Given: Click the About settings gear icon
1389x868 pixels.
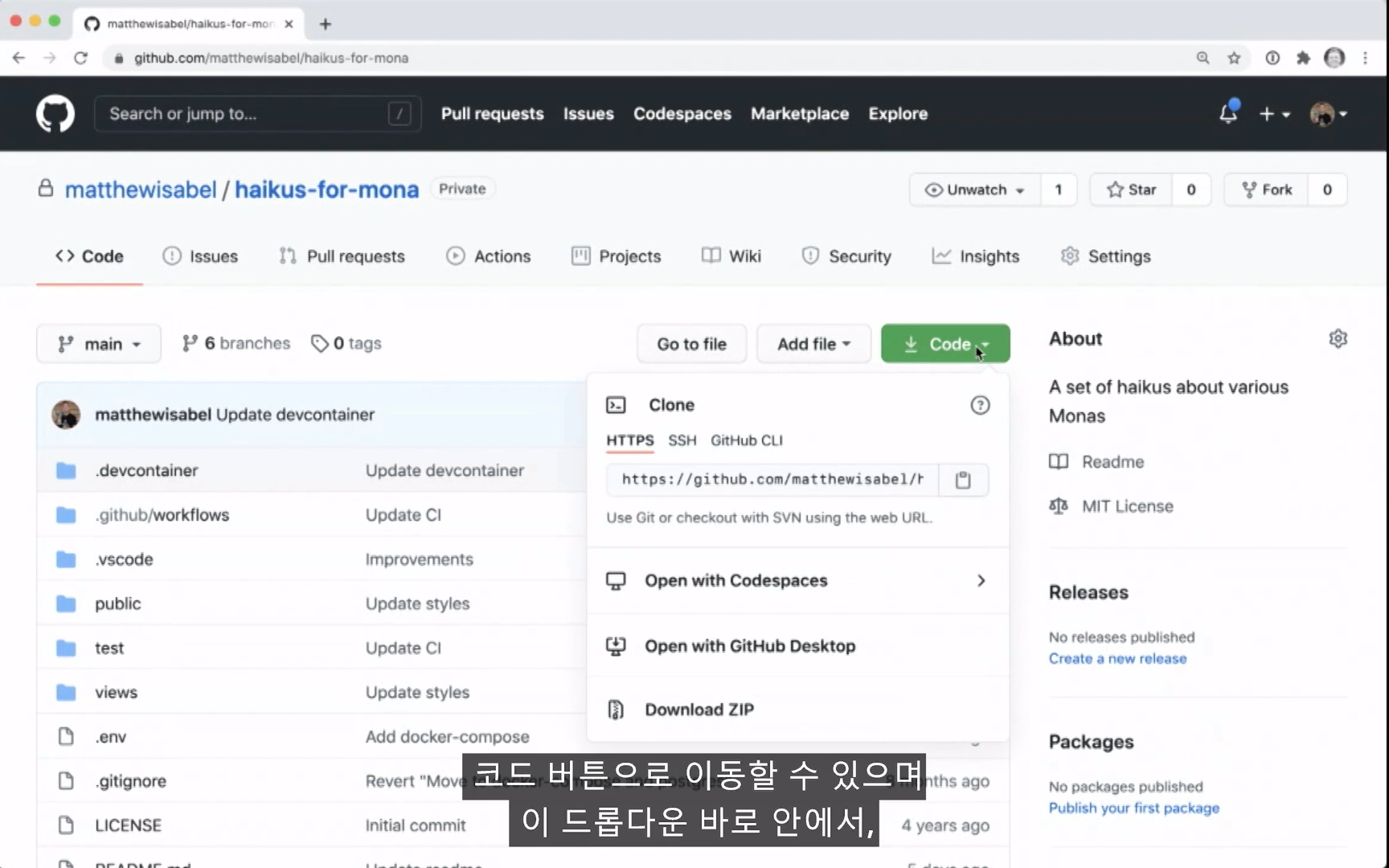Looking at the screenshot, I should coord(1338,338).
